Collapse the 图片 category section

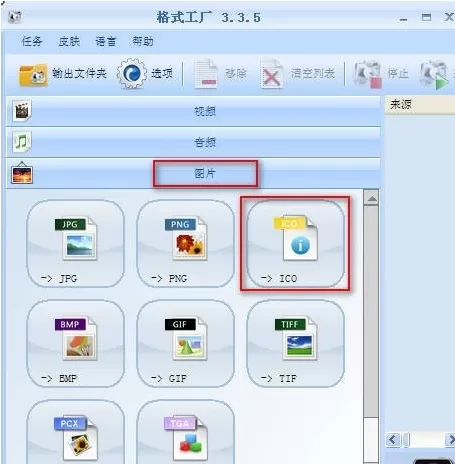click(x=193, y=173)
